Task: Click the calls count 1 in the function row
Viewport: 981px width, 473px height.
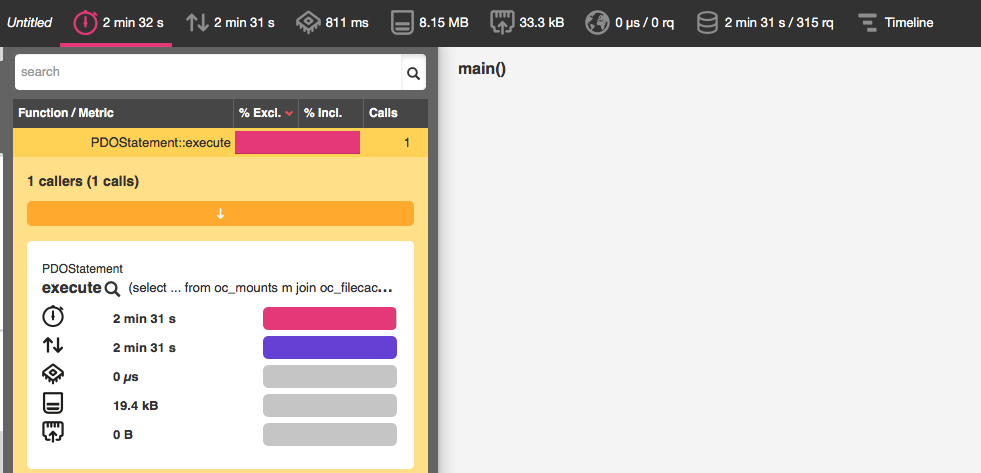Action: (407, 143)
